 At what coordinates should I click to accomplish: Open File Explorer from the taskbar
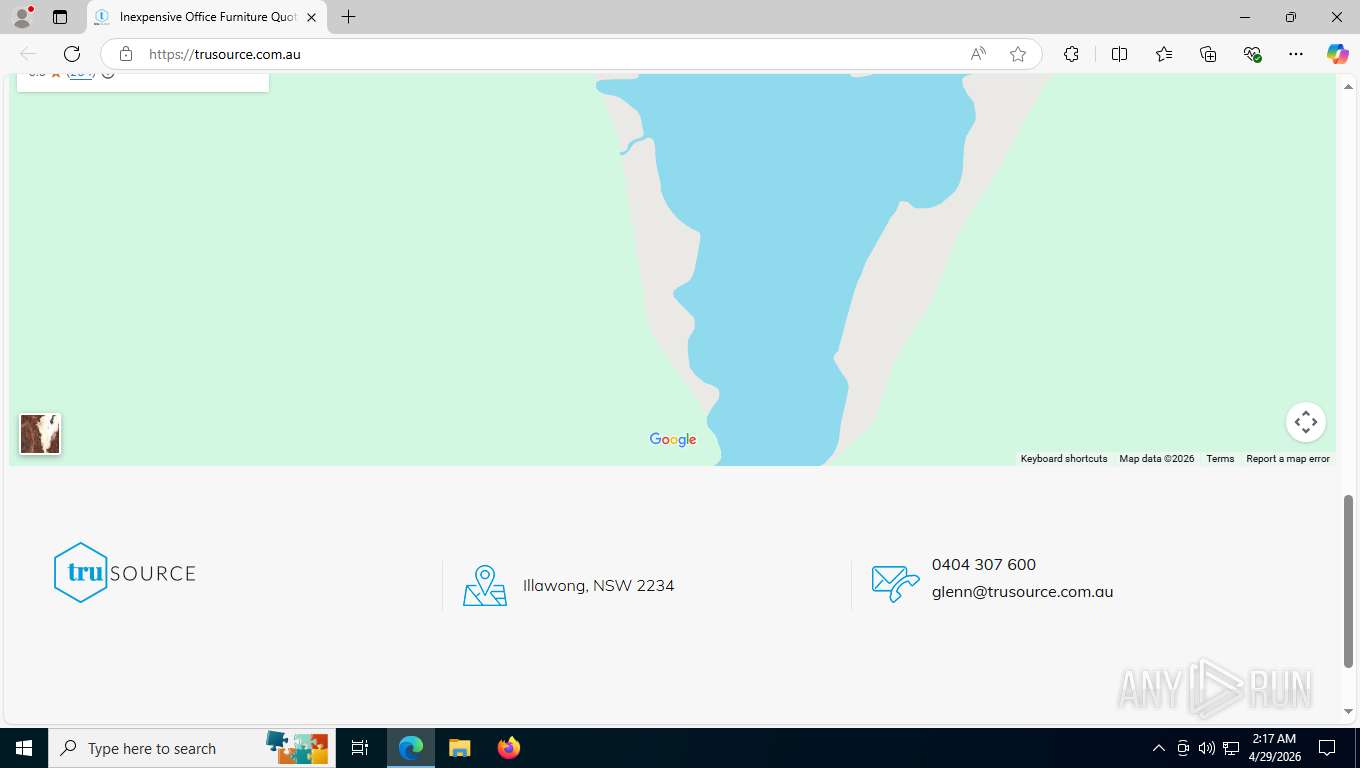459,748
